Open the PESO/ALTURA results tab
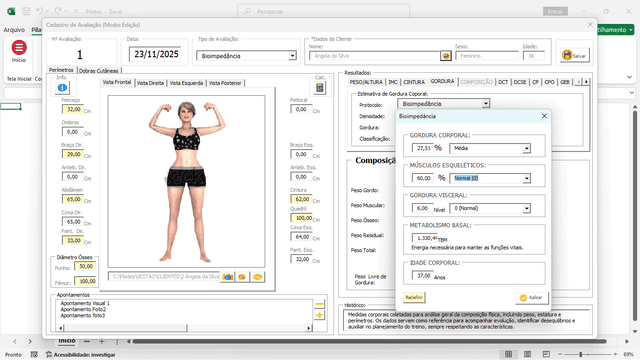 tap(366, 82)
